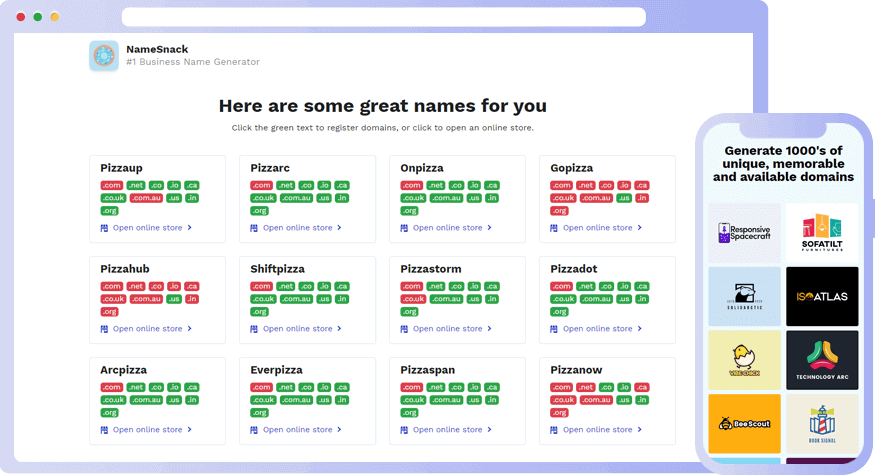Screen dimensions: 876x475
Task: Register the Pizzarc .io domain
Action: coord(324,186)
